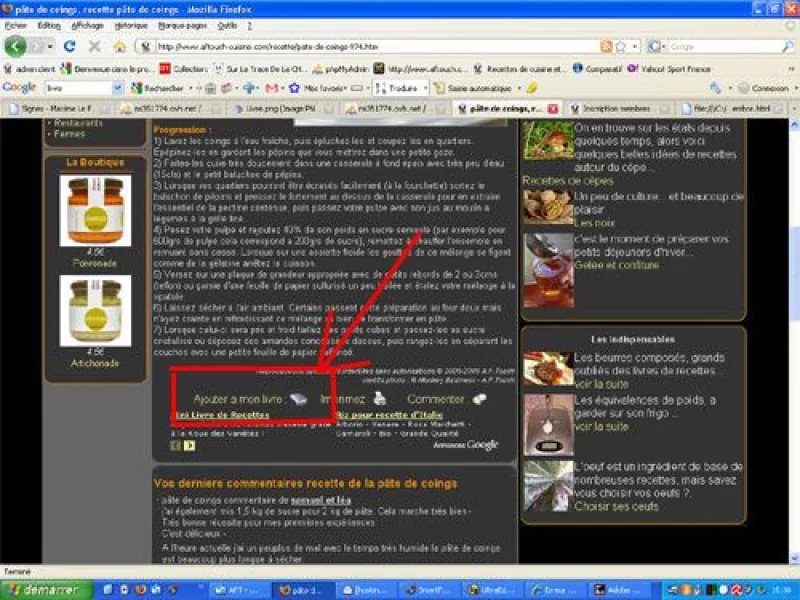The height and width of the screenshot is (600, 800).
Task: Go to the home page icon
Action: [x=120, y=47]
